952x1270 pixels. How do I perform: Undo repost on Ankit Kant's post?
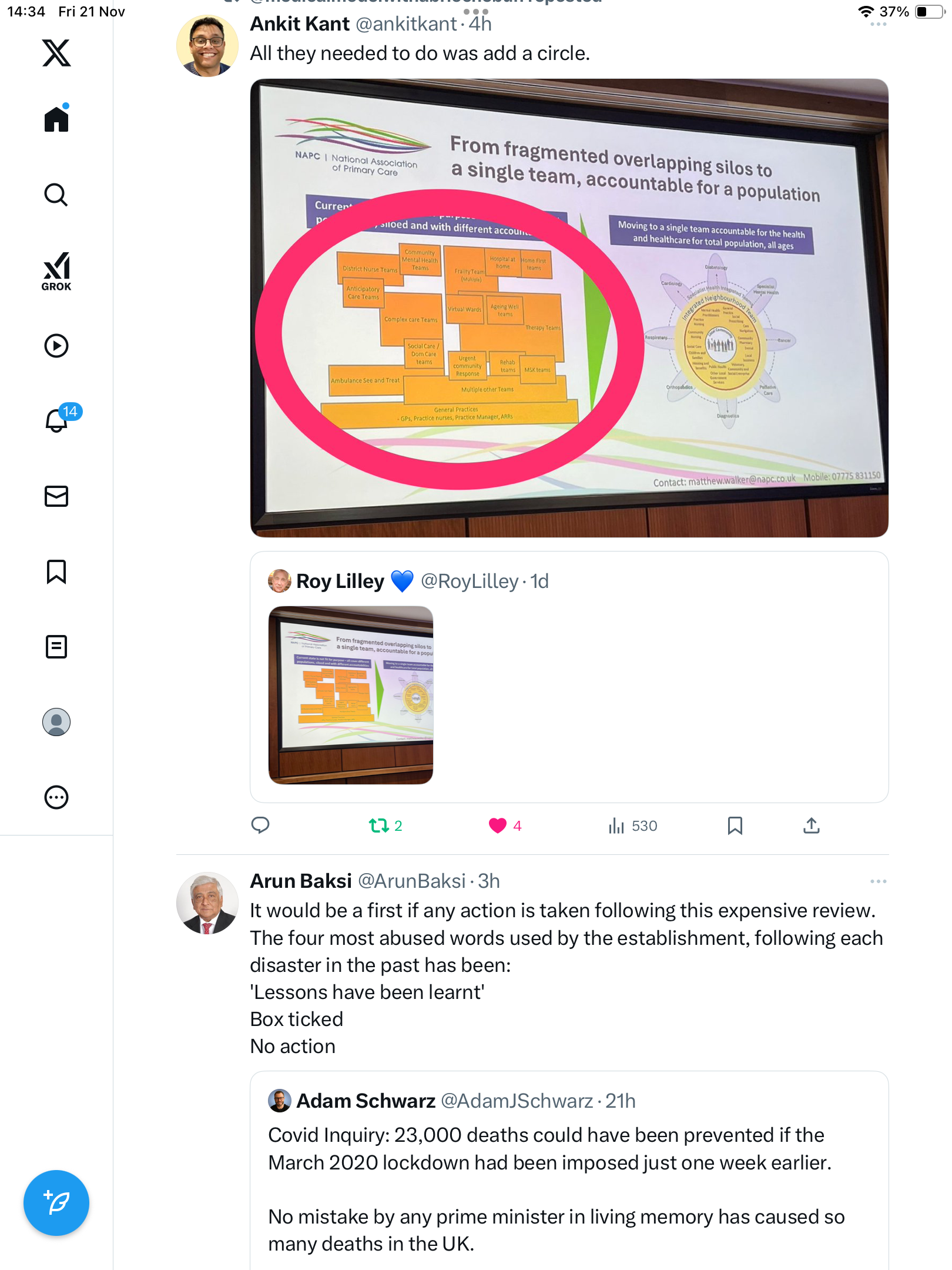(386, 826)
